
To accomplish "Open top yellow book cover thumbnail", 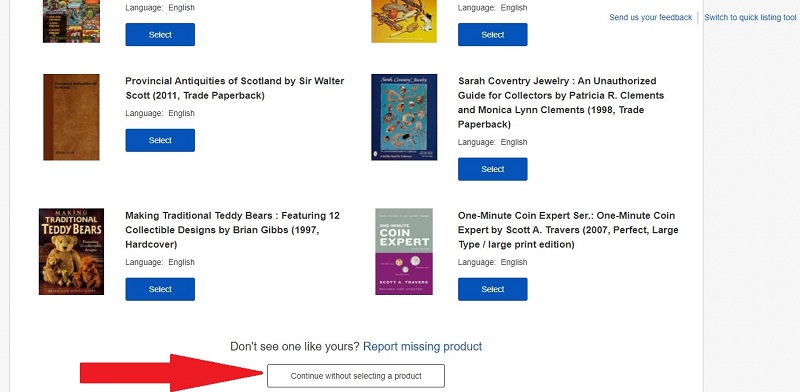I will tap(404, 21).
